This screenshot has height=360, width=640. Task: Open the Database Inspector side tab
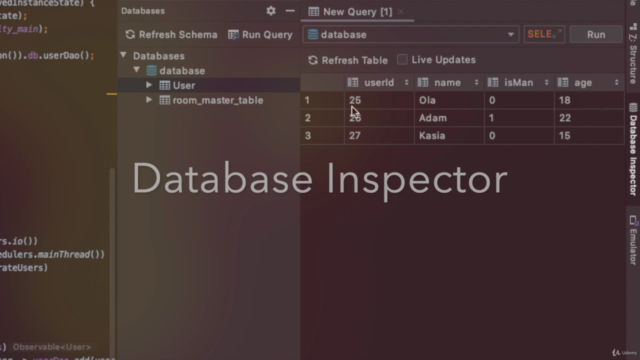coord(633,149)
